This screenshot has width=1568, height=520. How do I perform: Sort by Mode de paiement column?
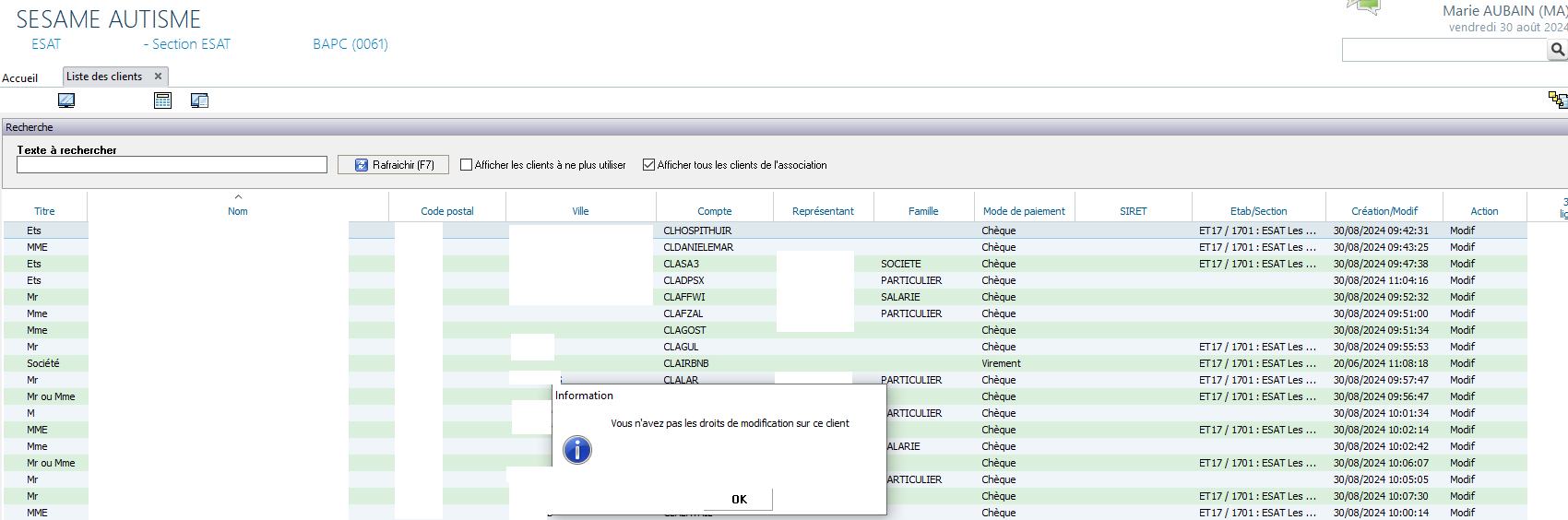[x=1023, y=211]
